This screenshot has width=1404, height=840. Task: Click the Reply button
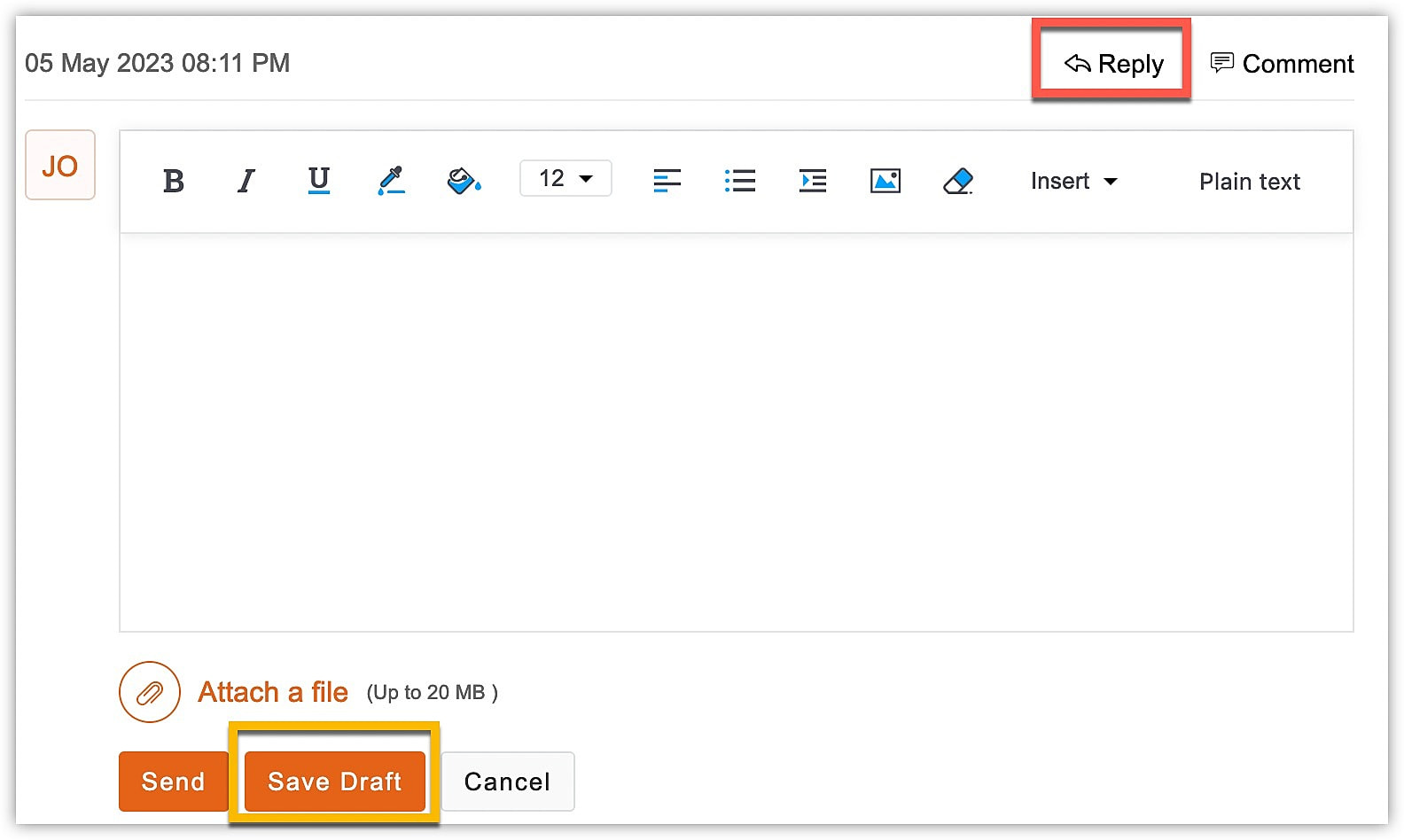(x=1114, y=64)
